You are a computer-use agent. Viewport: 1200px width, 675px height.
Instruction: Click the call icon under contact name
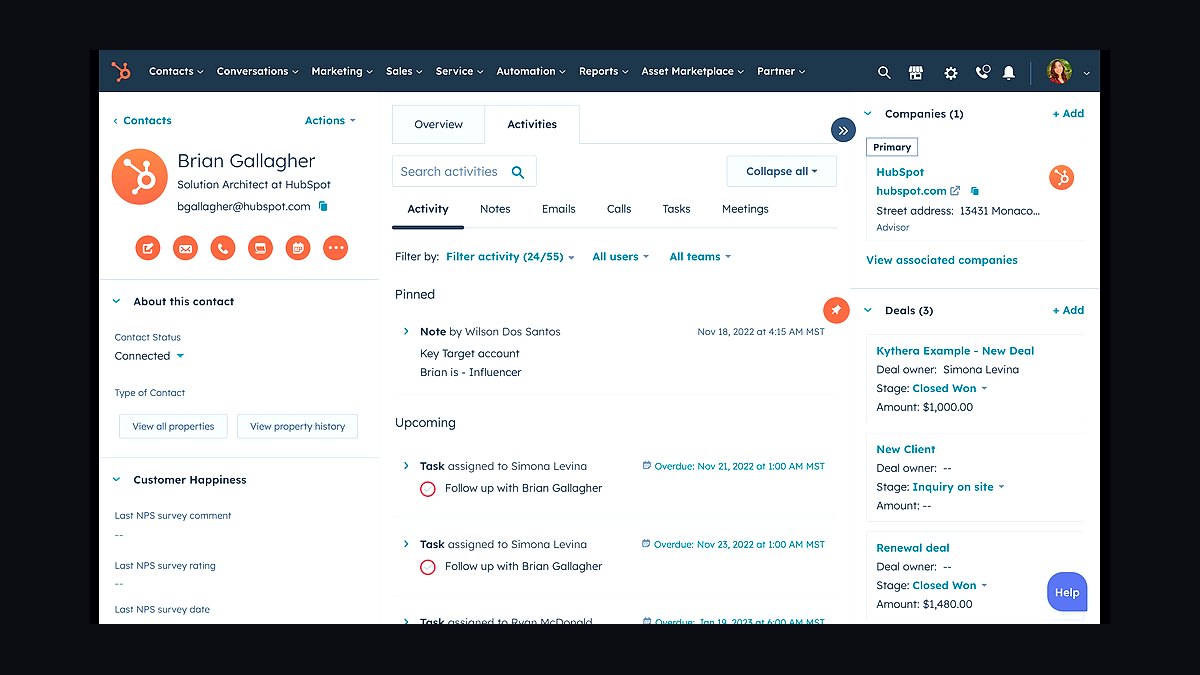(223, 247)
